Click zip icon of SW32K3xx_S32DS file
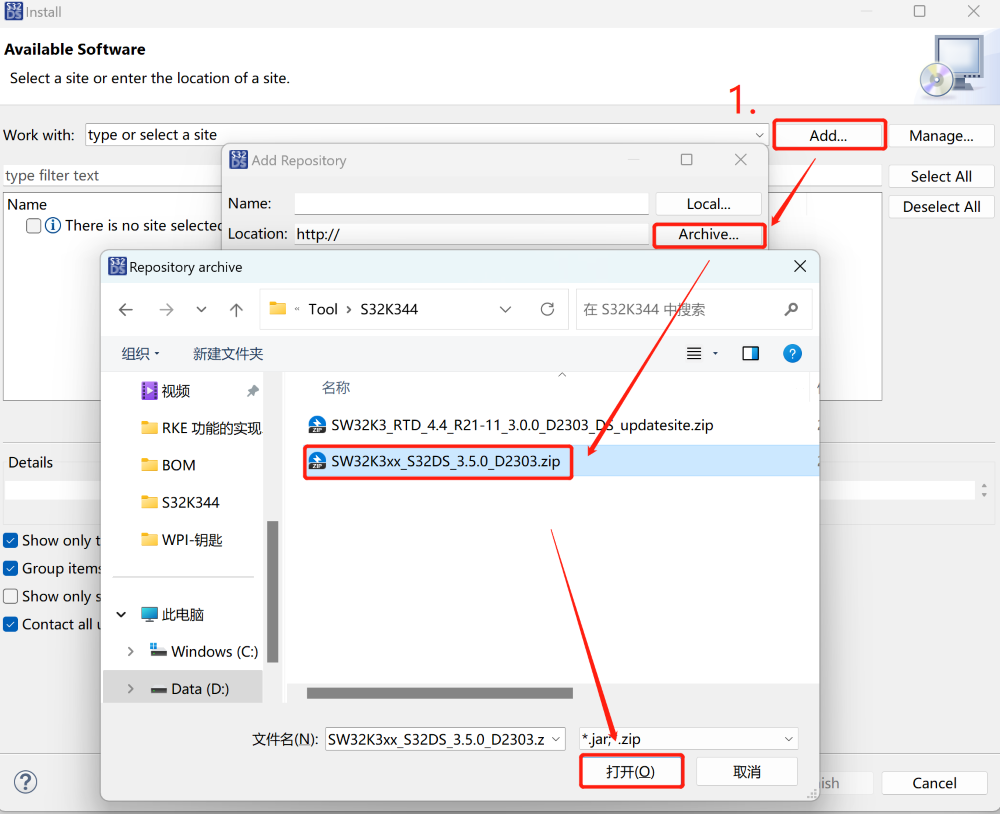This screenshot has height=814, width=1000. [317, 461]
